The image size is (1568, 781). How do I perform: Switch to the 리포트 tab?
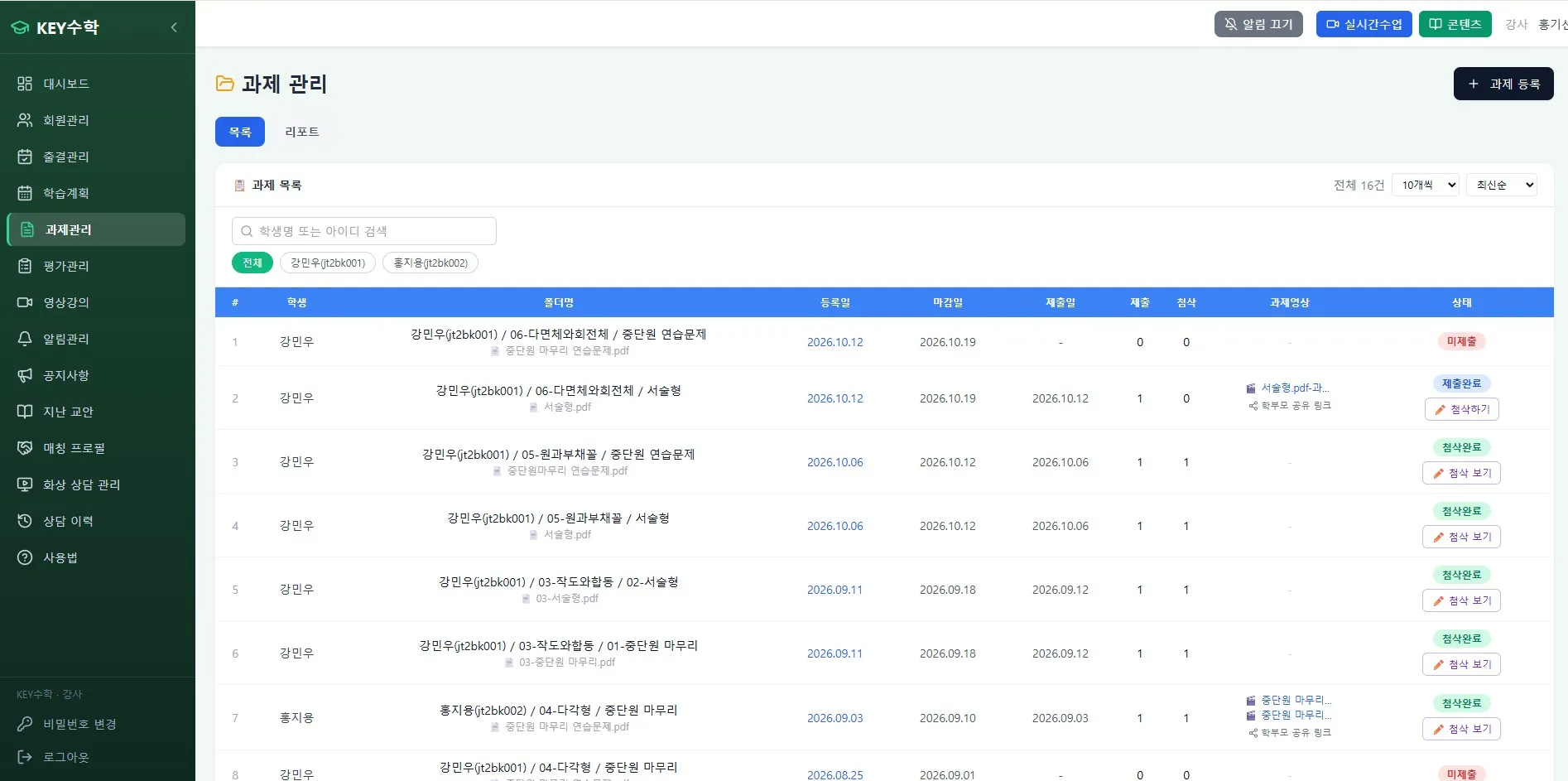pyautogui.click(x=302, y=132)
